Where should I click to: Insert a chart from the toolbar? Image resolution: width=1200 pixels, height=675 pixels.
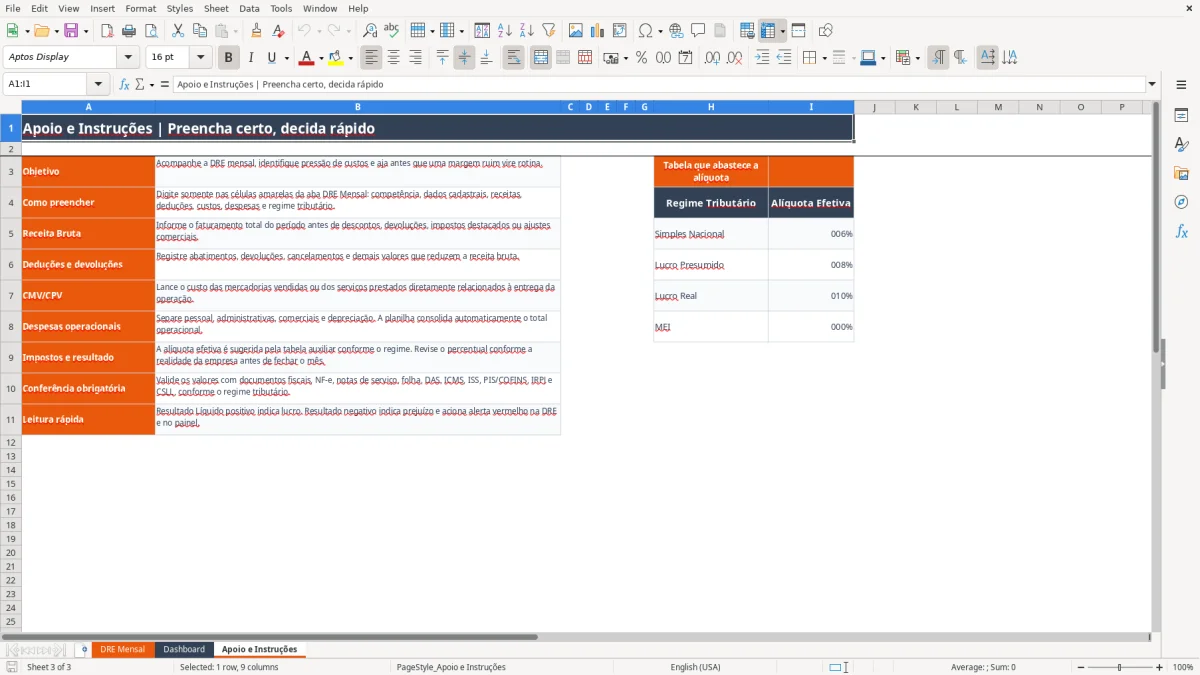[x=597, y=31]
